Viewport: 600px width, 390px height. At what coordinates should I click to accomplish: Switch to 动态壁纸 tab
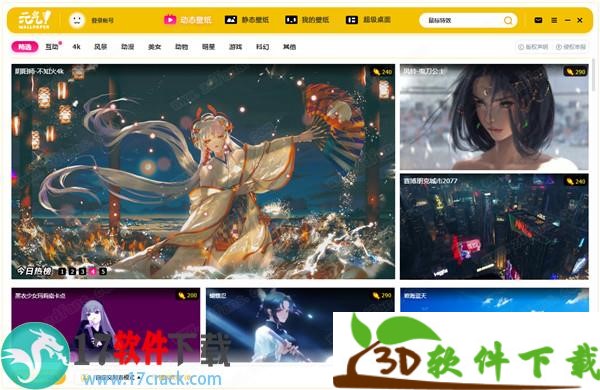point(196,20)
